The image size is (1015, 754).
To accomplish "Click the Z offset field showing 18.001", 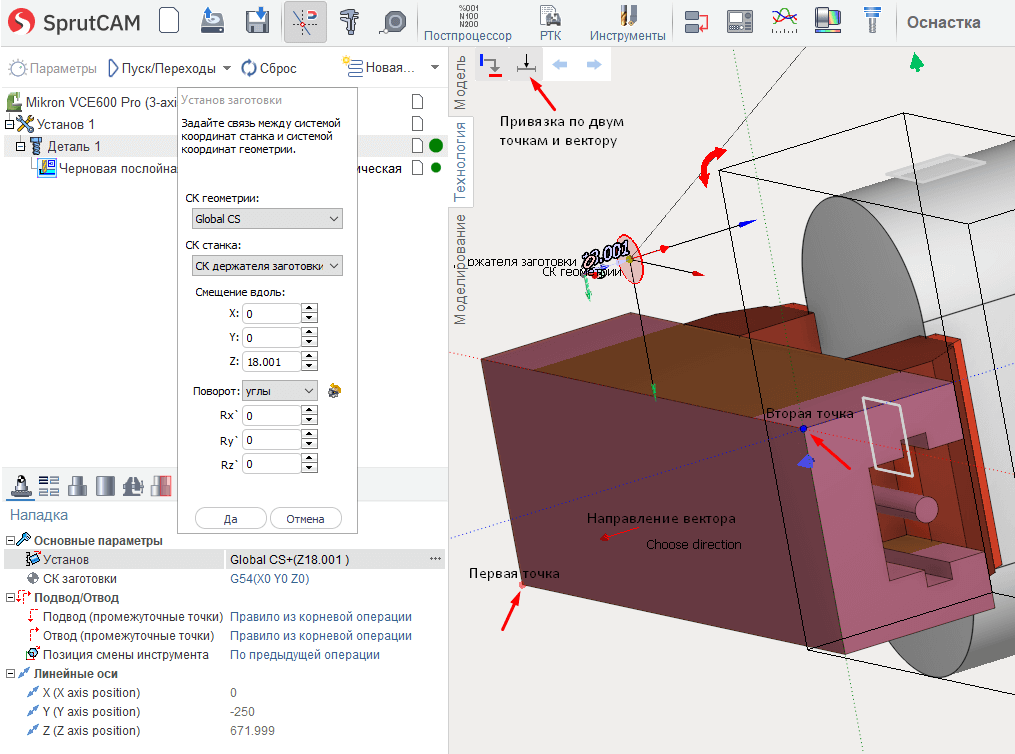I will click(272, 362).
